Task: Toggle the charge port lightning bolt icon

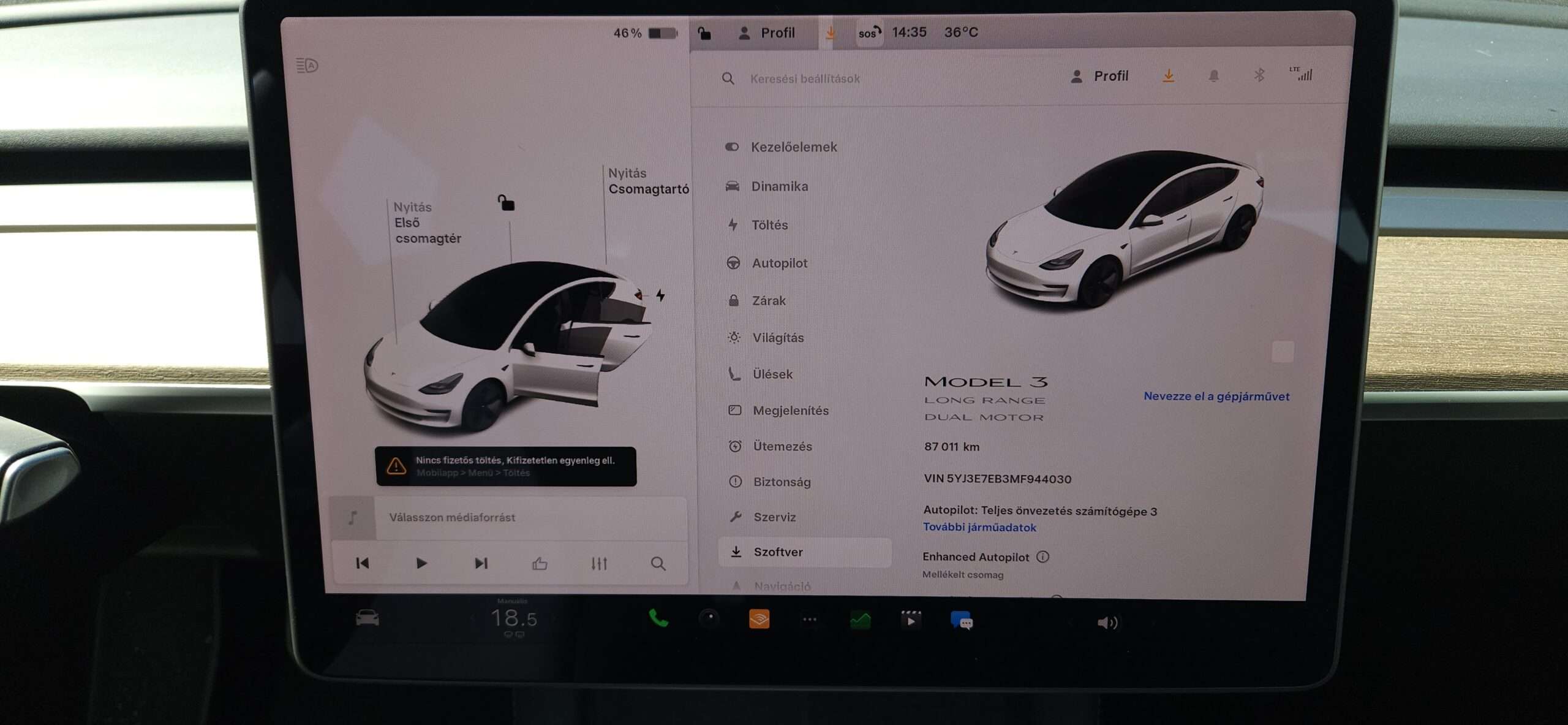Action: coord(660,295)
